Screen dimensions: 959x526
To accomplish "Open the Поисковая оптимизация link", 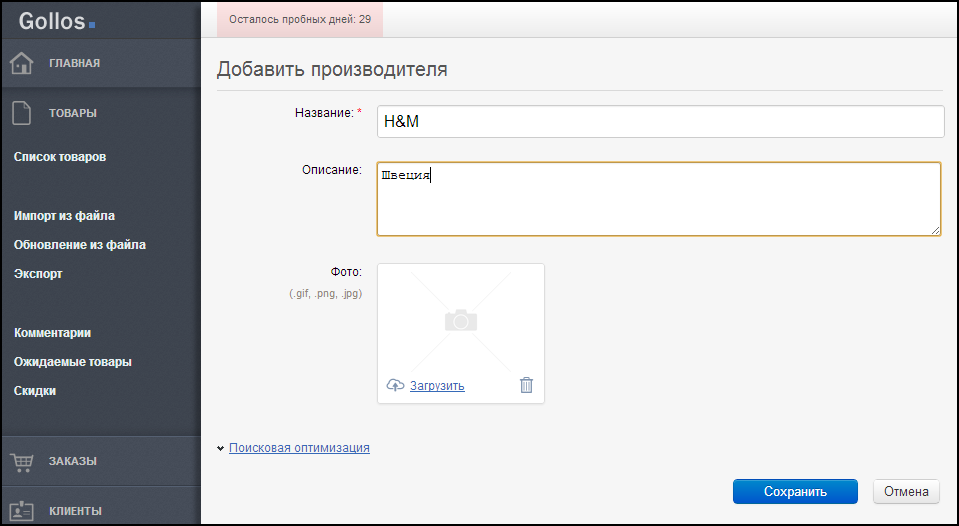I will (x=299, y=448).
